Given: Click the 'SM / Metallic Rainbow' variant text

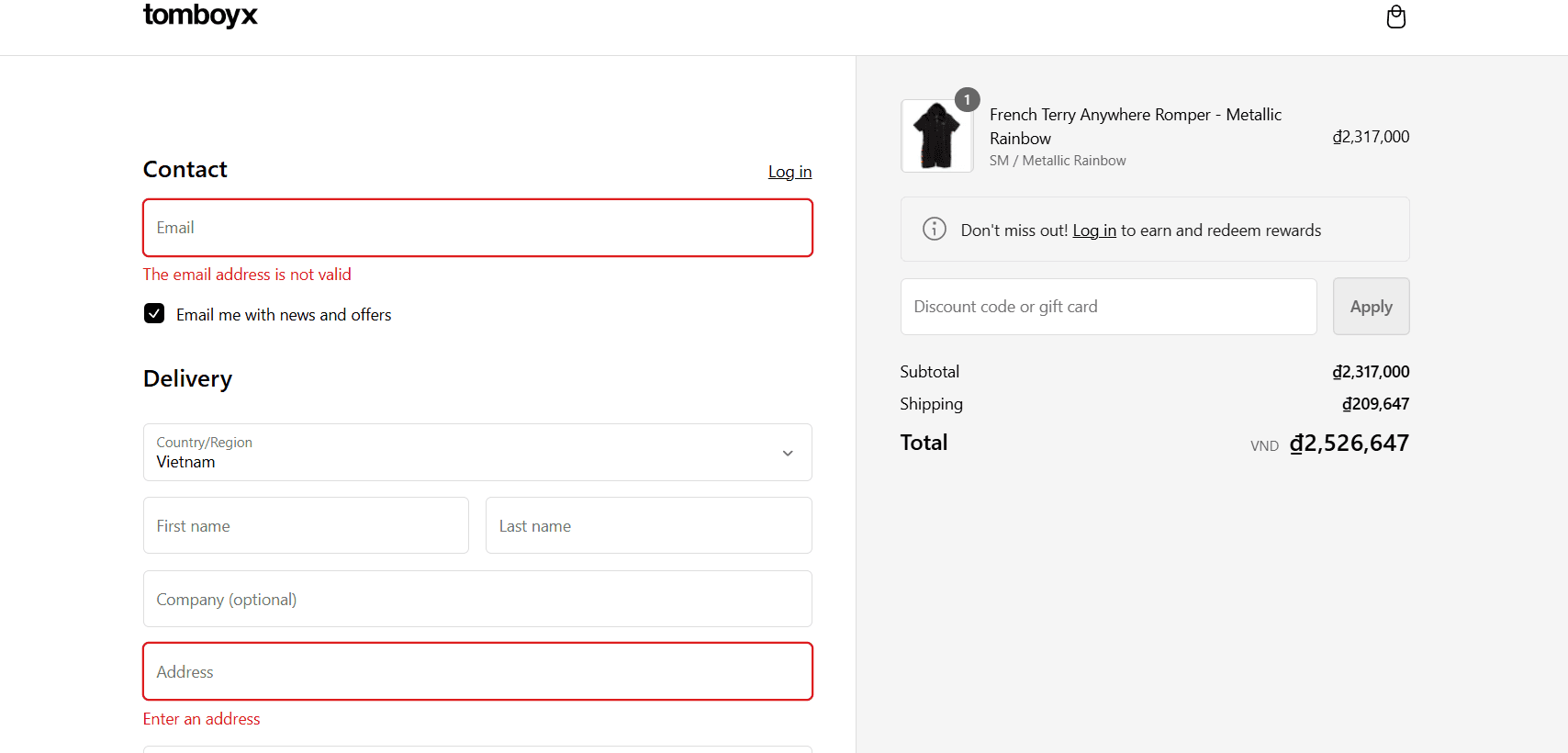Looking at the screenshot, I should (x=1058, y=161).
